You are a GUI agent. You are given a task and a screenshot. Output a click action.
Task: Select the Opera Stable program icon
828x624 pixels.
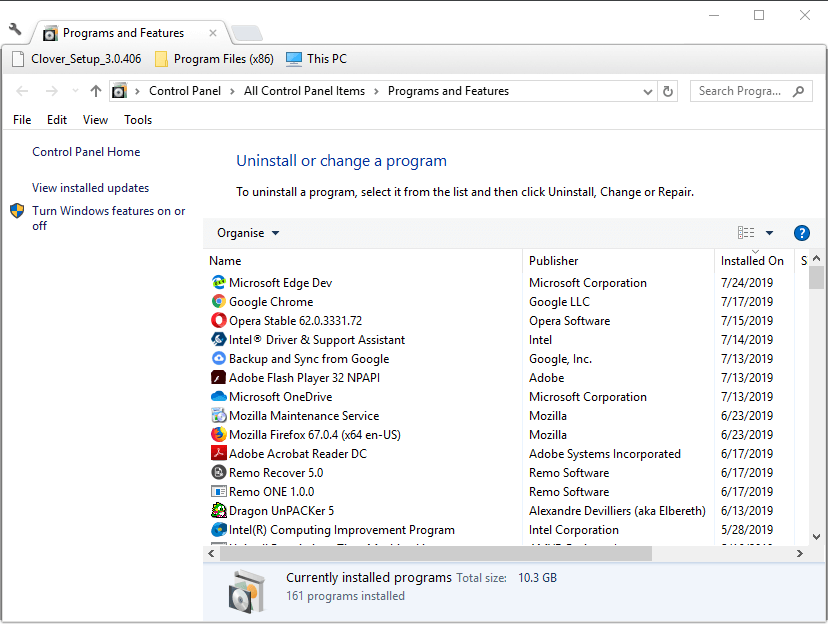pos(219,320)
